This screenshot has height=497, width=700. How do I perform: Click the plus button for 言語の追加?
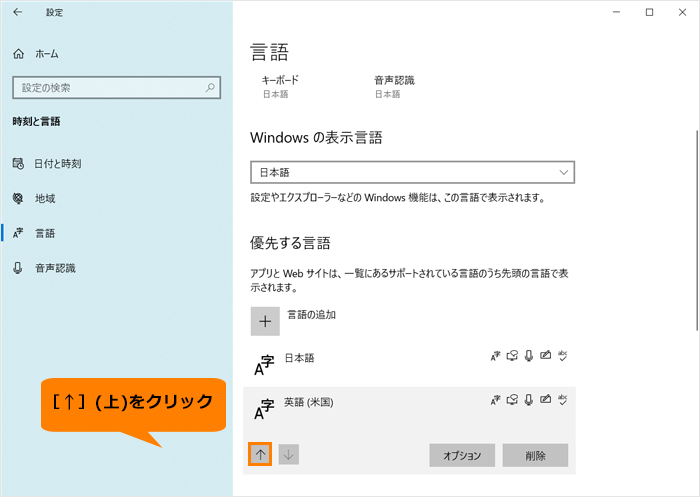[x=265, y=321]
